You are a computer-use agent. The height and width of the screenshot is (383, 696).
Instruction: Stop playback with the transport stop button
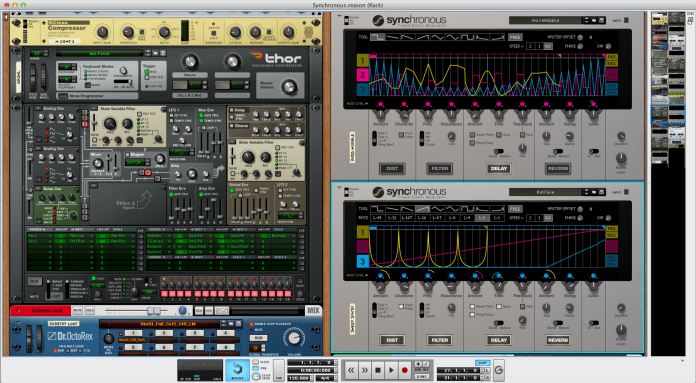pyautogui.click(x=378, y=370)
